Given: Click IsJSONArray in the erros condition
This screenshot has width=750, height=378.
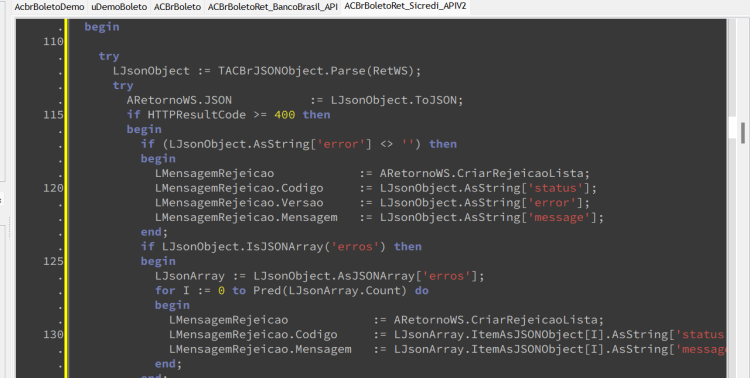Looking at the screenshot, I should (x=285, y=246).
